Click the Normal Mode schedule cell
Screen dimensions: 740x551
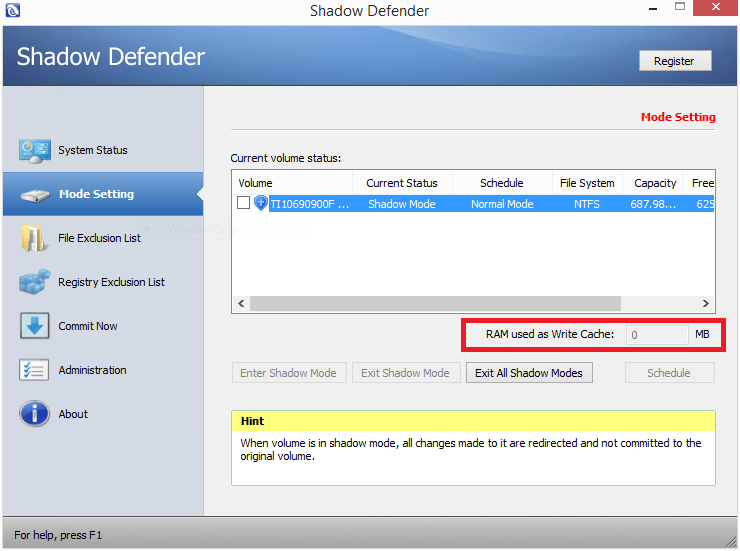coord(502,204)
